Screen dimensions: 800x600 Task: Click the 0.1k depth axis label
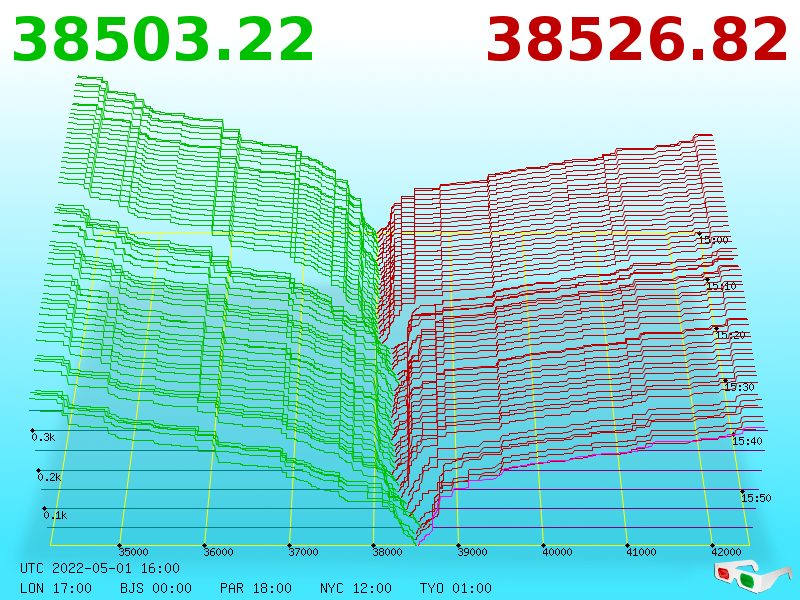(x=56, y=515)
